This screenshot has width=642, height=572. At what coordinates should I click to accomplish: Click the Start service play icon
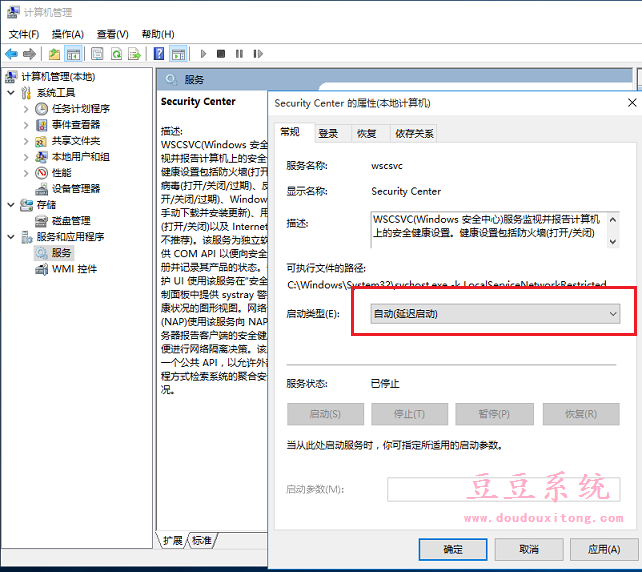tap(203, 54)
